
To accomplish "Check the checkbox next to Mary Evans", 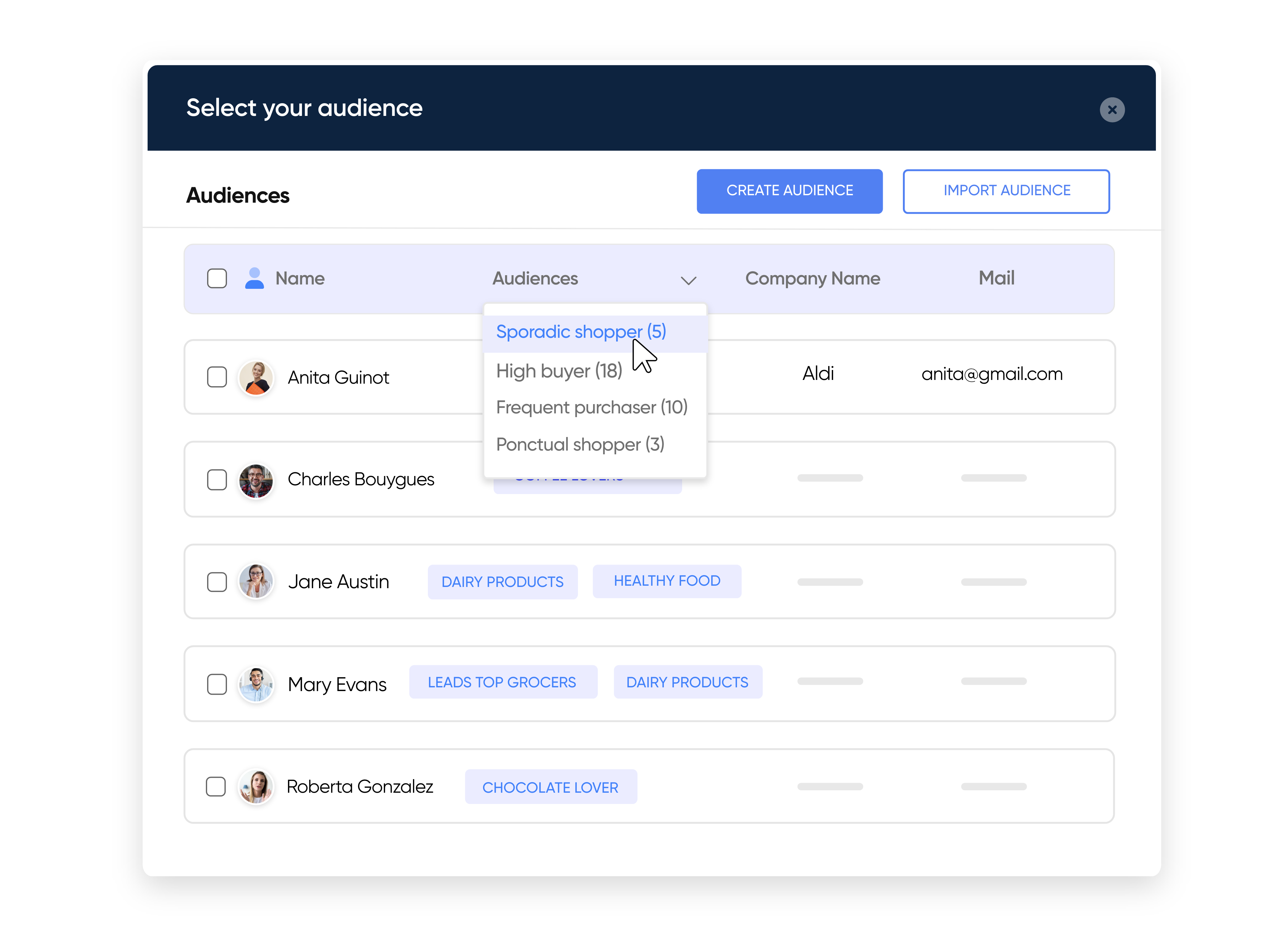I will tap(217, 684).
